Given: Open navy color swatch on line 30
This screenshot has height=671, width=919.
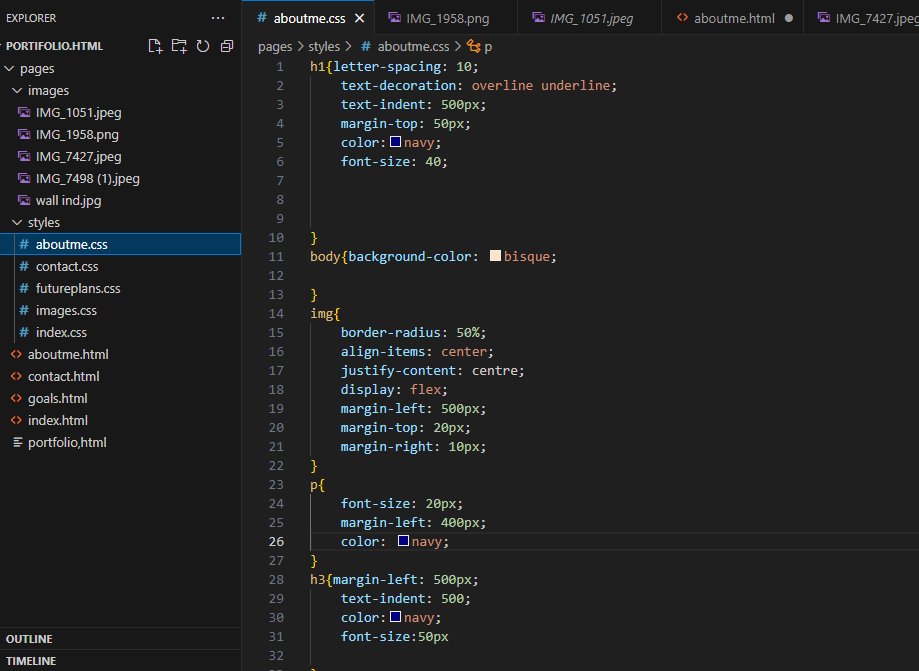Looking at the screenshot, I should point(396,616).
